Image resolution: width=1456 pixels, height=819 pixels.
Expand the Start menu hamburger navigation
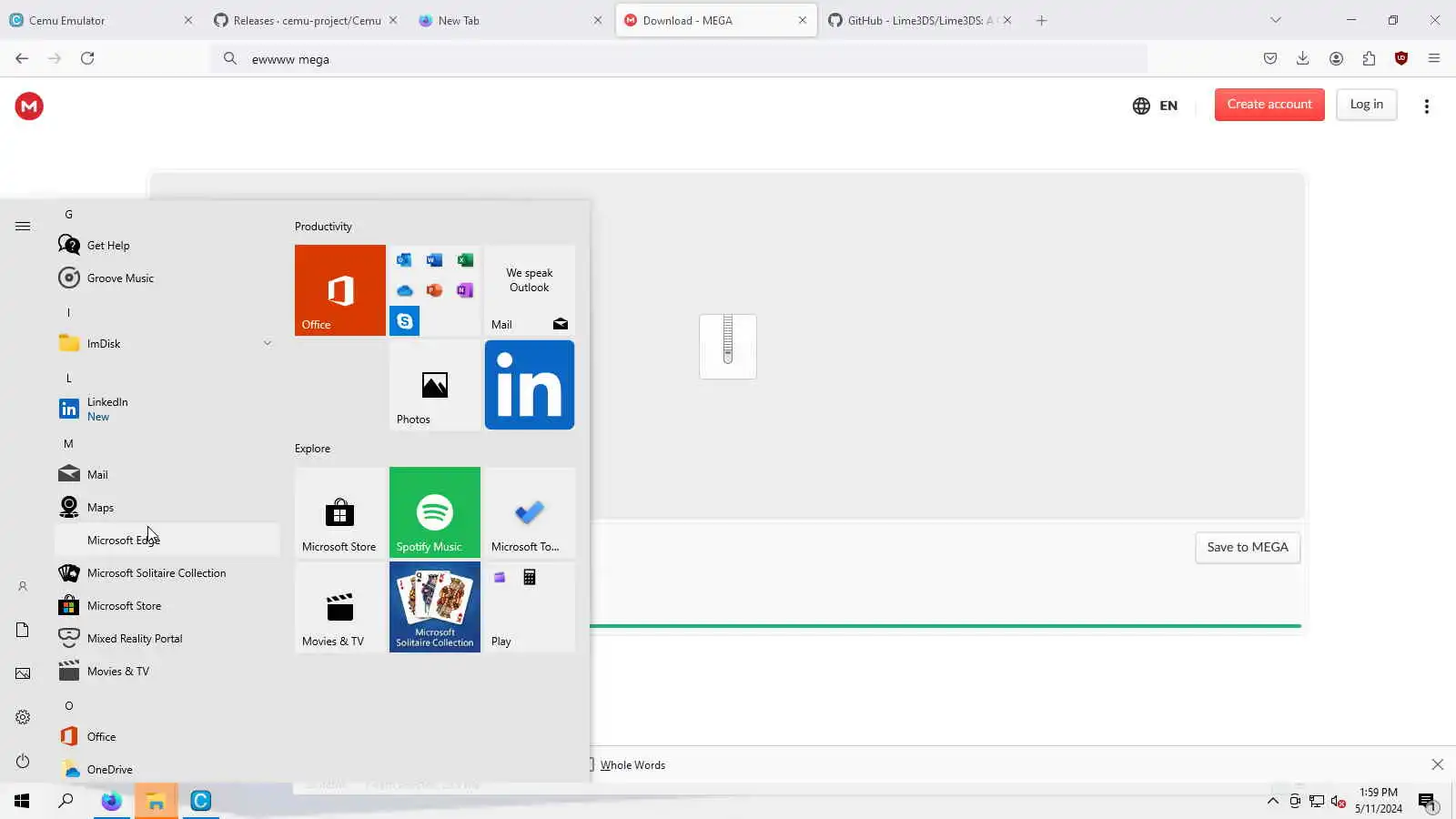point(23,227)
